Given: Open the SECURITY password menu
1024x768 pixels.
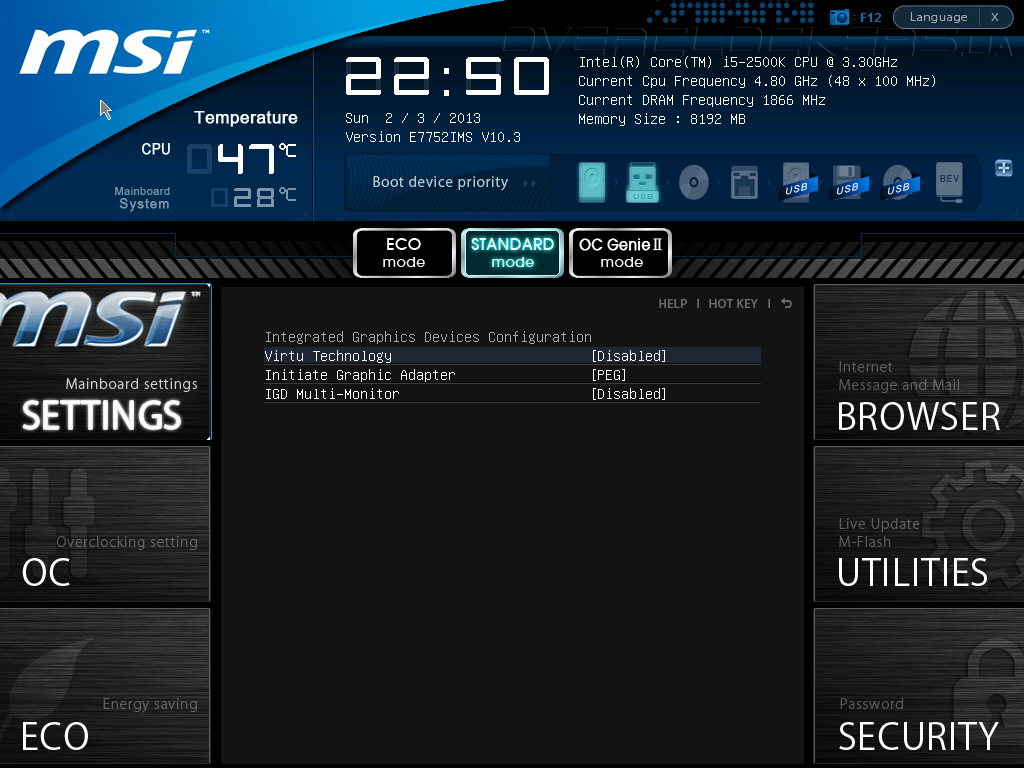Looking at the screenshot, I should coord(919,686).
